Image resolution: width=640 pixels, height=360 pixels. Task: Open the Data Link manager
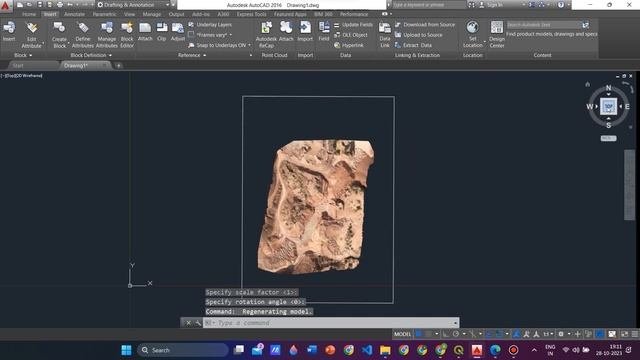coord(384,35)
